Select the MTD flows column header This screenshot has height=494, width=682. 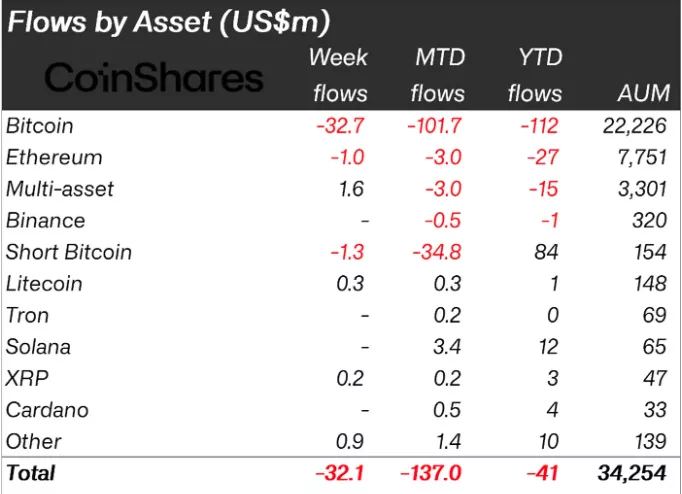pyautogui.click(x=437, y=75)
